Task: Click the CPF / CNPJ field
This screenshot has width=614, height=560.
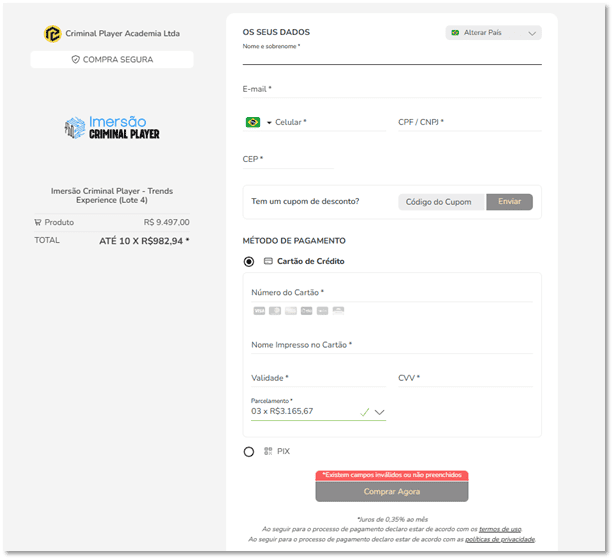Action: pyautogui.click(x=470, y=122)
